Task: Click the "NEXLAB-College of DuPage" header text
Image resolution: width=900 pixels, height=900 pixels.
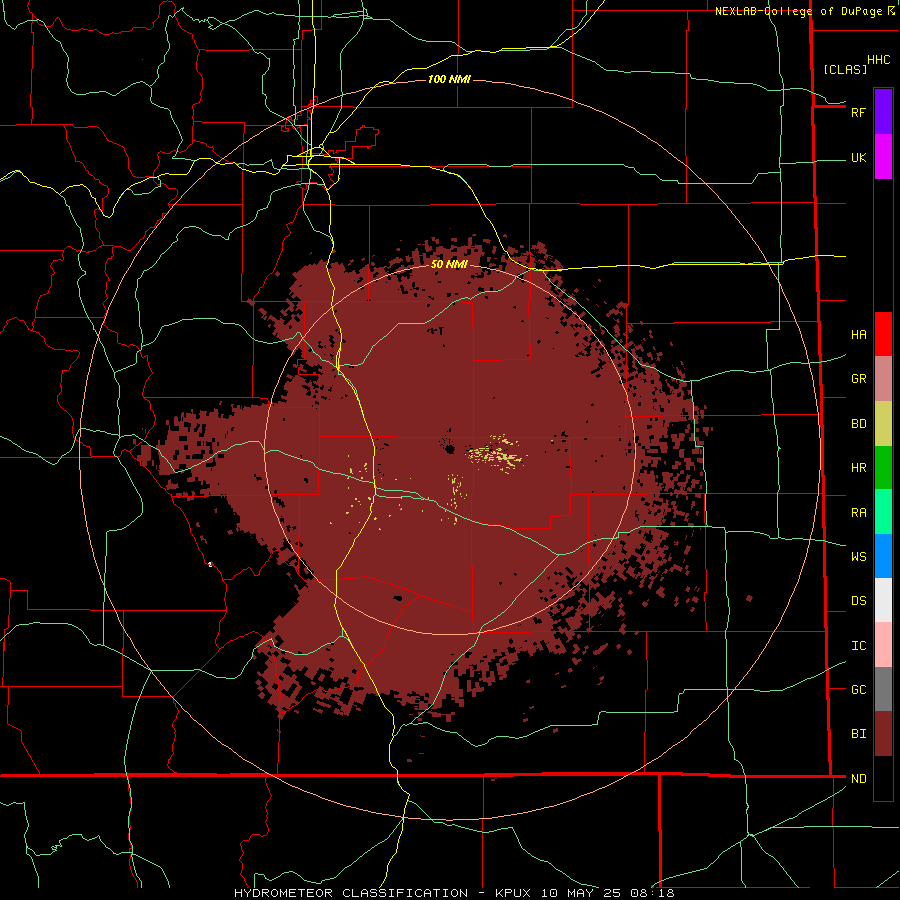Action: click(798, 11)
